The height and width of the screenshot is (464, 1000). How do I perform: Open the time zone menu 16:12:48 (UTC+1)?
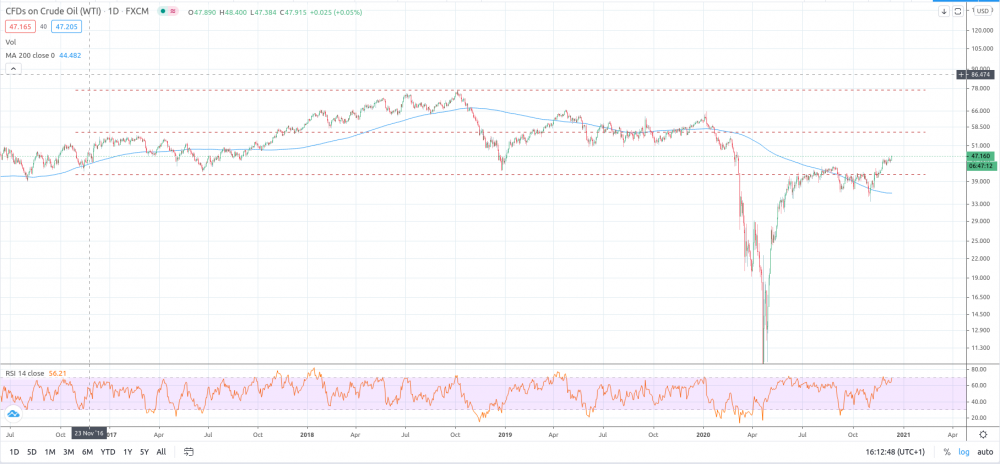[896, 452]
